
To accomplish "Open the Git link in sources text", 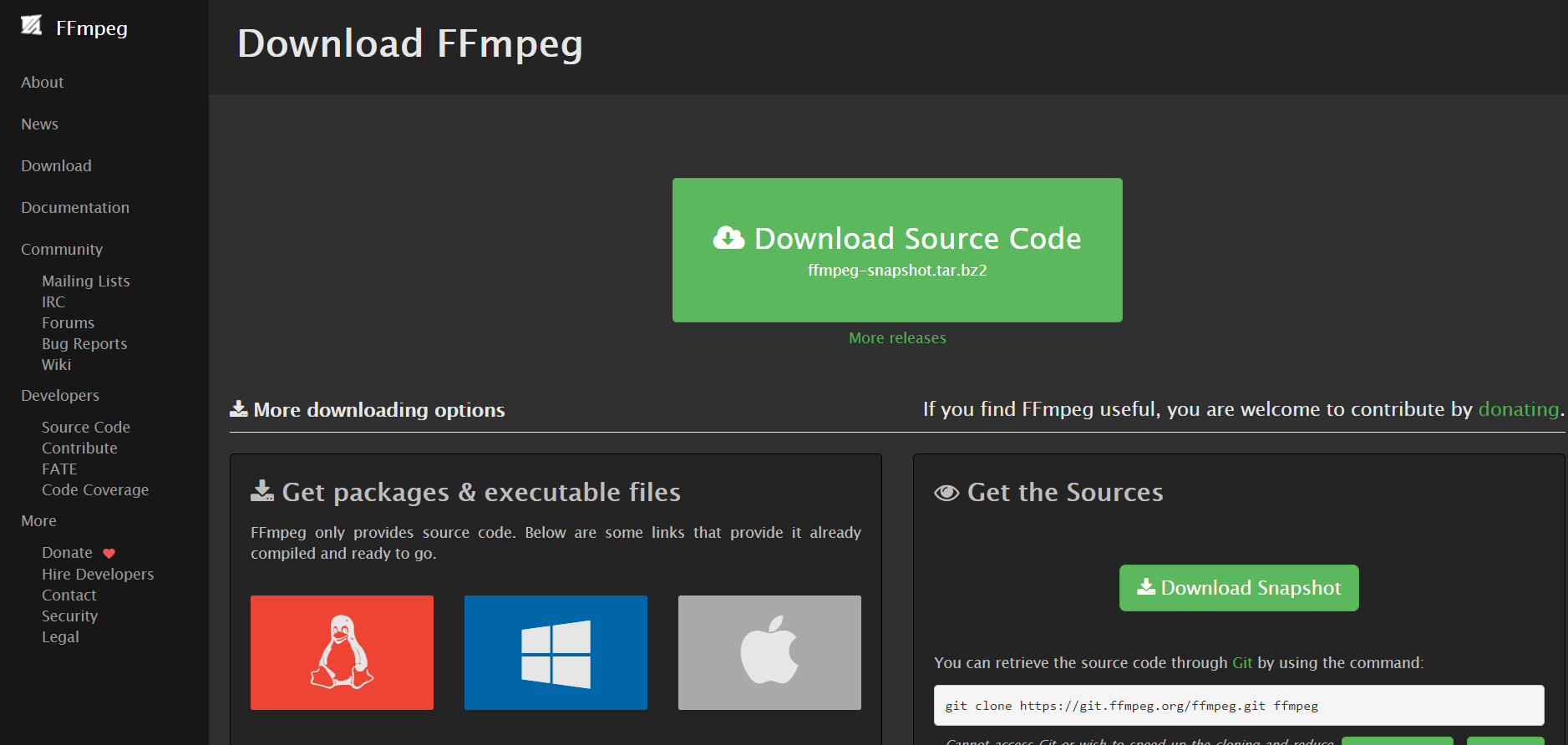I will (x=1242, y=663).
